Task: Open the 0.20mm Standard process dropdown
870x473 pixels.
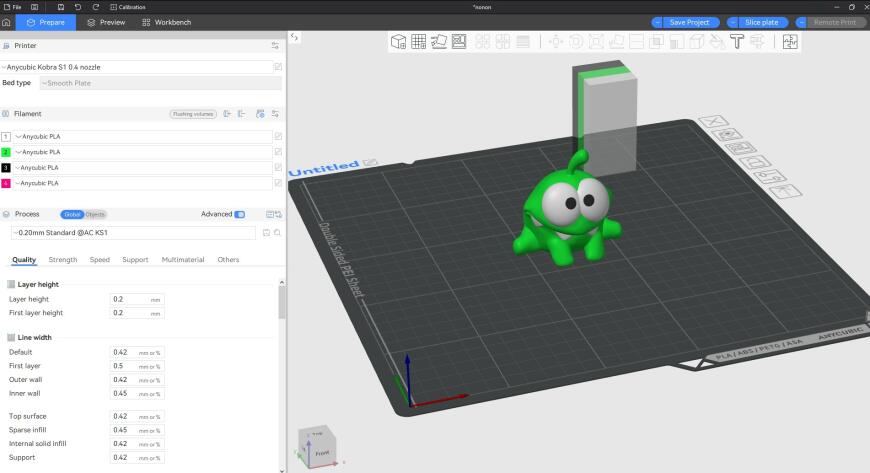Action: point(133,233)
